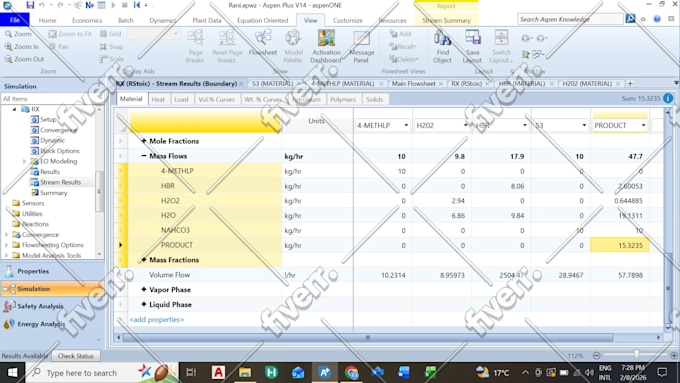The width and height of the screenshot is (680, 383).
Task: Click the horizontal scrollbar of results grid
Action: pyautogui.click(x=368, y=337)
